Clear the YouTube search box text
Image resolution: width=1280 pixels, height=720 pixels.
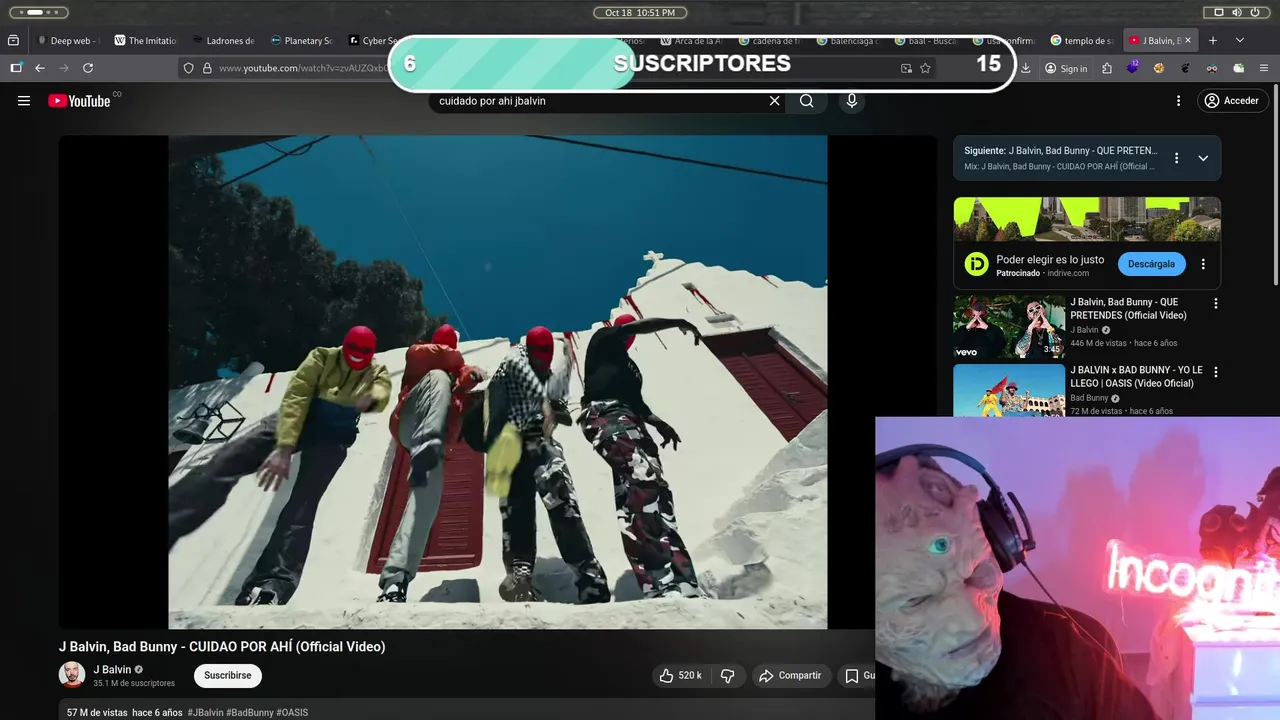tap(774, 101)
